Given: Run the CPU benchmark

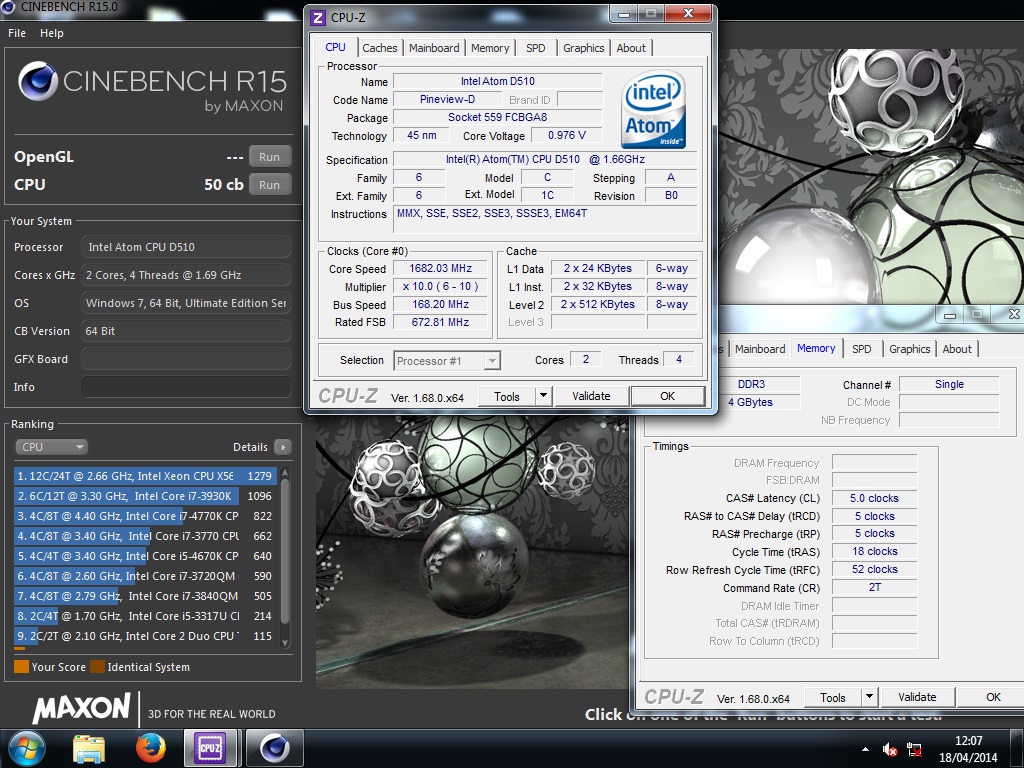Looking at the screenshot, I should tap(269, 185).
